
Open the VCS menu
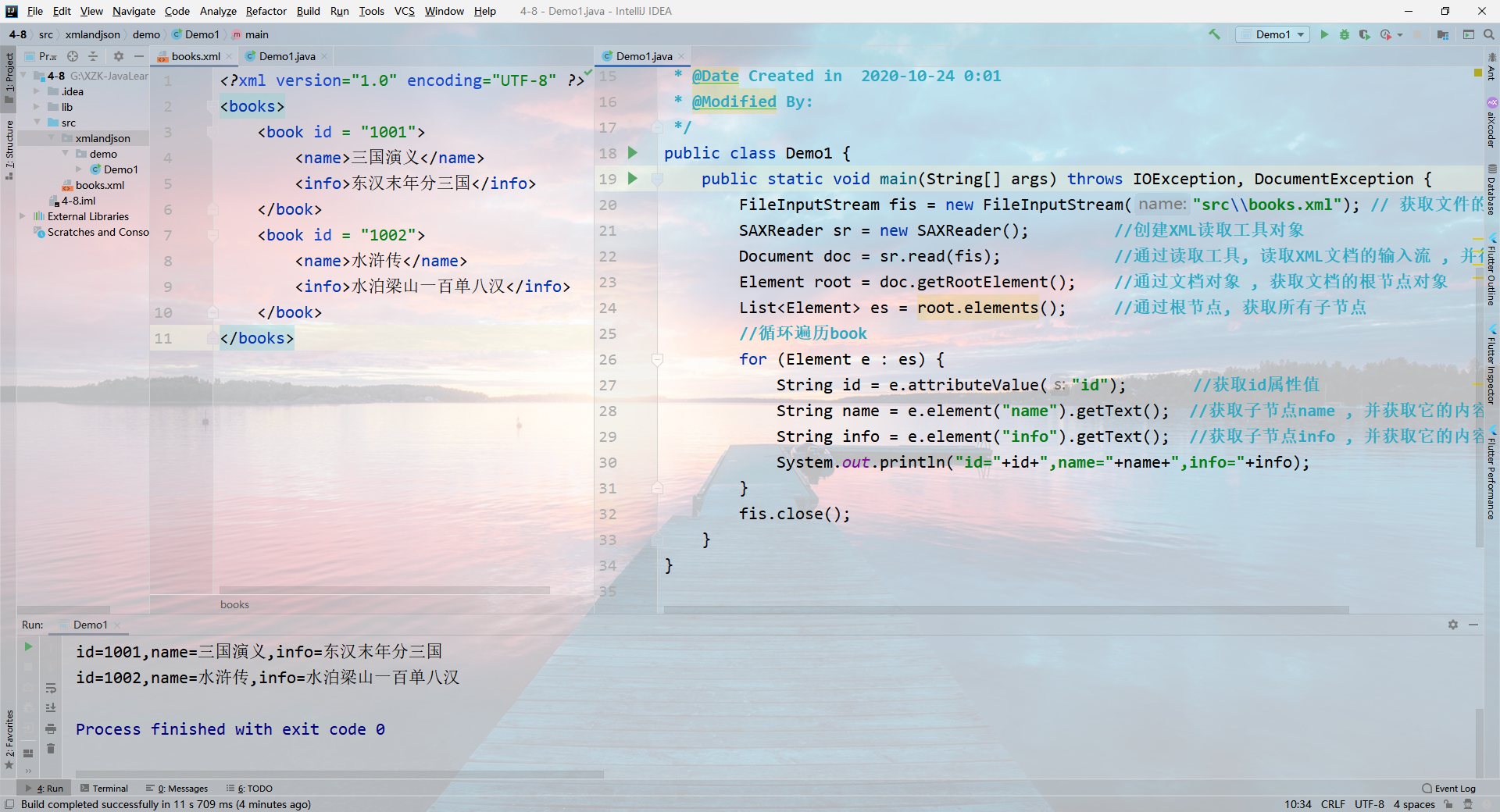point(405,11)
